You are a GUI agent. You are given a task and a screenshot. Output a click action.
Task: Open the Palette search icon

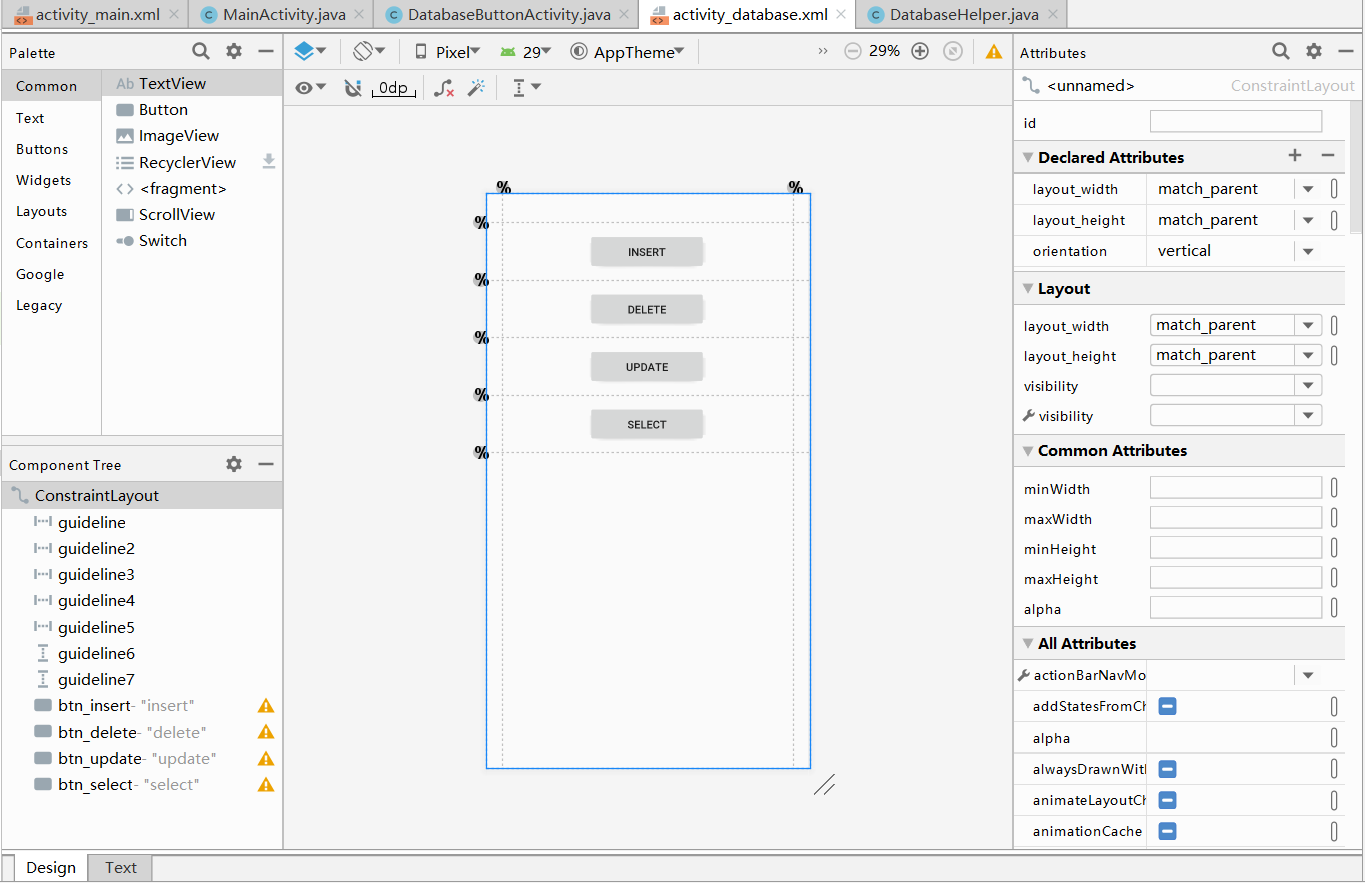(201, 52)
